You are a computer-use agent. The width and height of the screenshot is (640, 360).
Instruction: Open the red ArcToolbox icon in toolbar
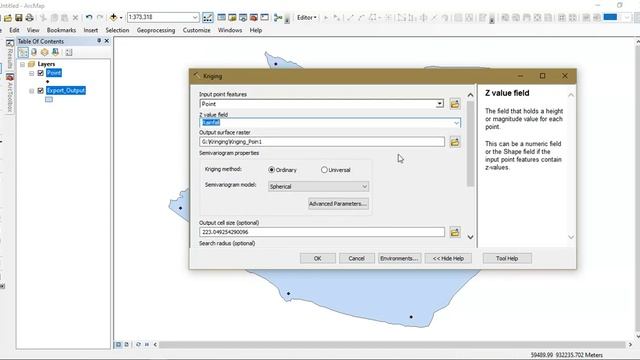pyautogui.click(x=253, y=18)
